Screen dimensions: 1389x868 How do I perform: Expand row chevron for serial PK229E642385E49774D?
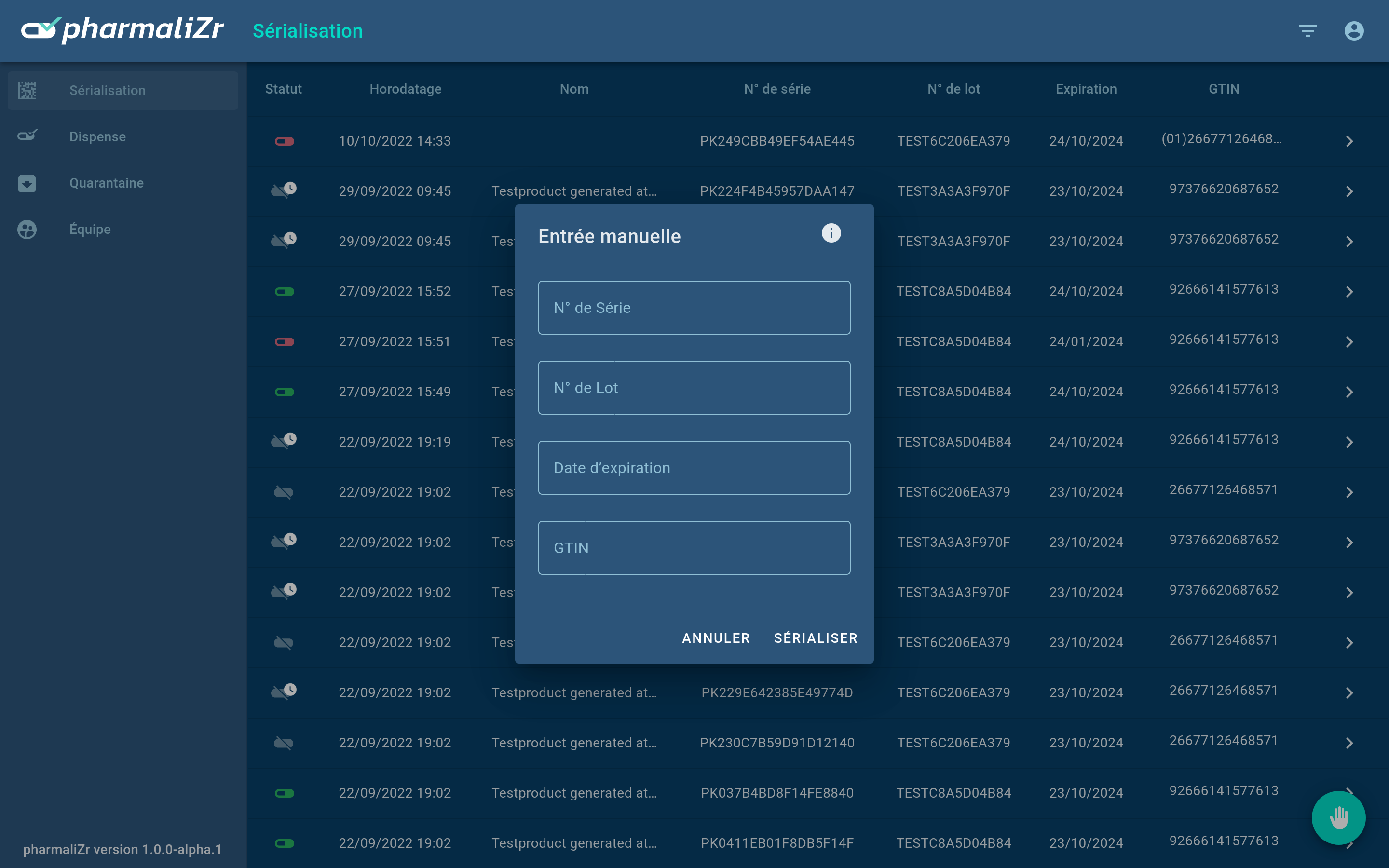tap(1349, 693)
